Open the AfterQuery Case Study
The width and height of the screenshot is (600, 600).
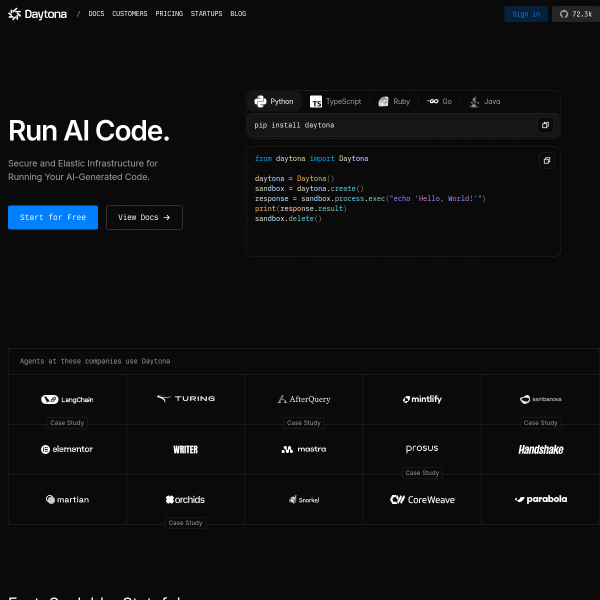coord(304,423)
